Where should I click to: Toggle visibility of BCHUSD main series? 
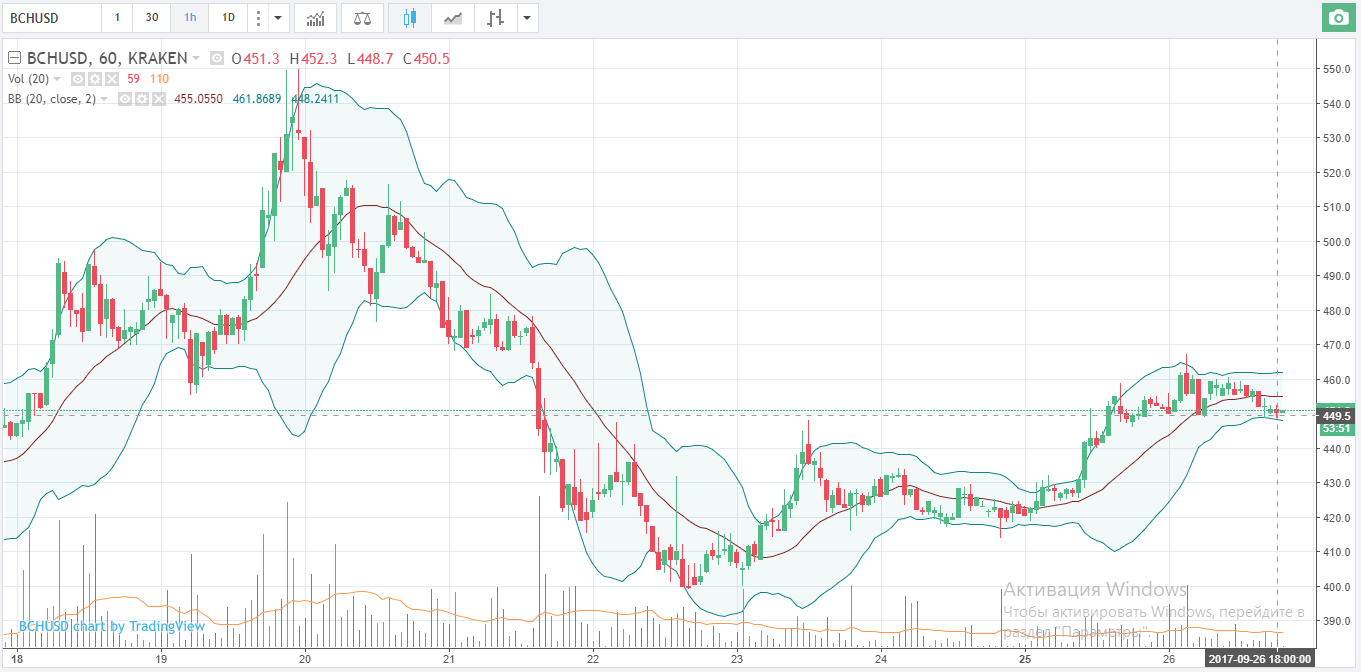(x=216, y=59)
